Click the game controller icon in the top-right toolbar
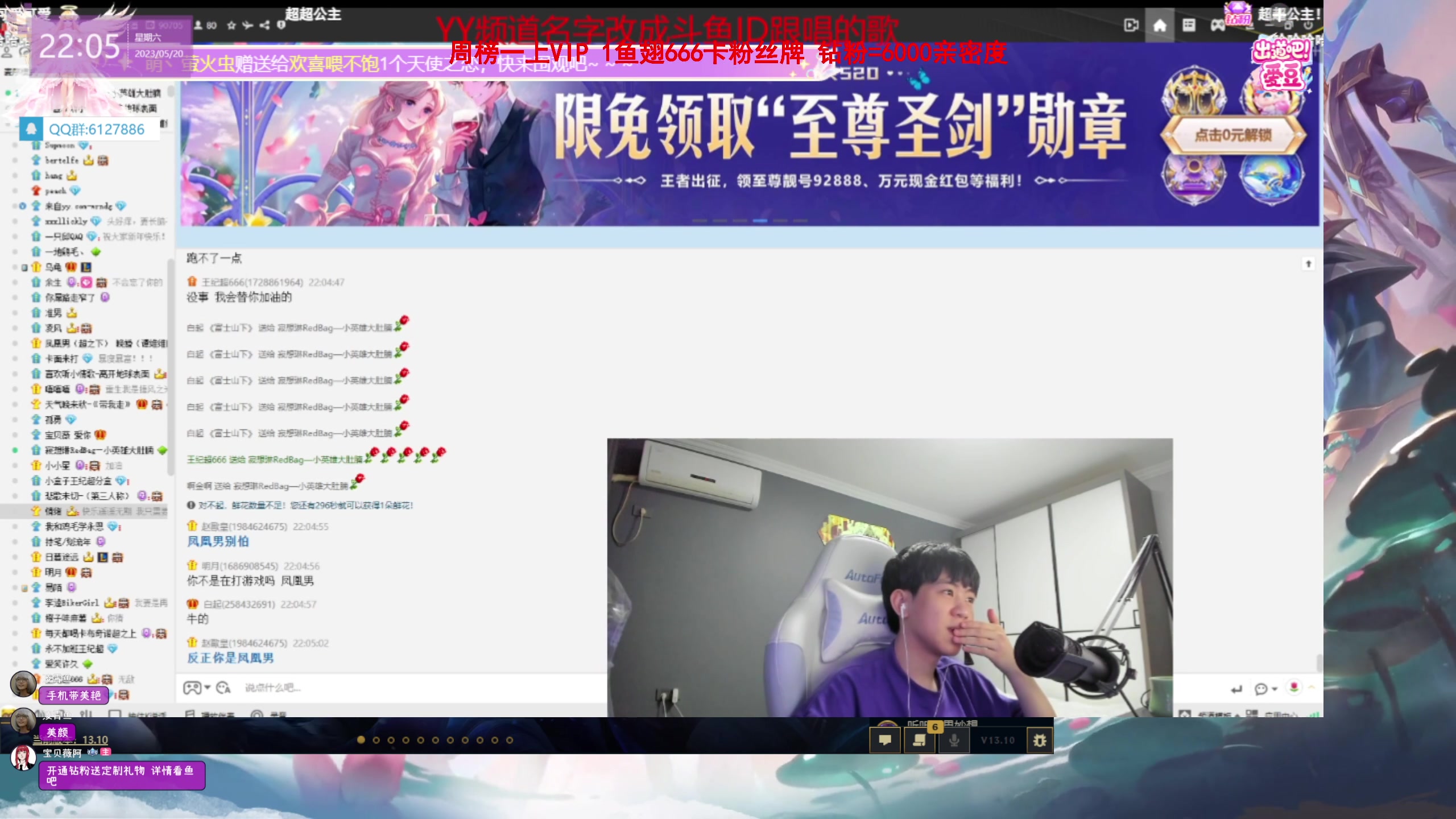Screen dimensions: 1456x819 (x=1218, y=26)
